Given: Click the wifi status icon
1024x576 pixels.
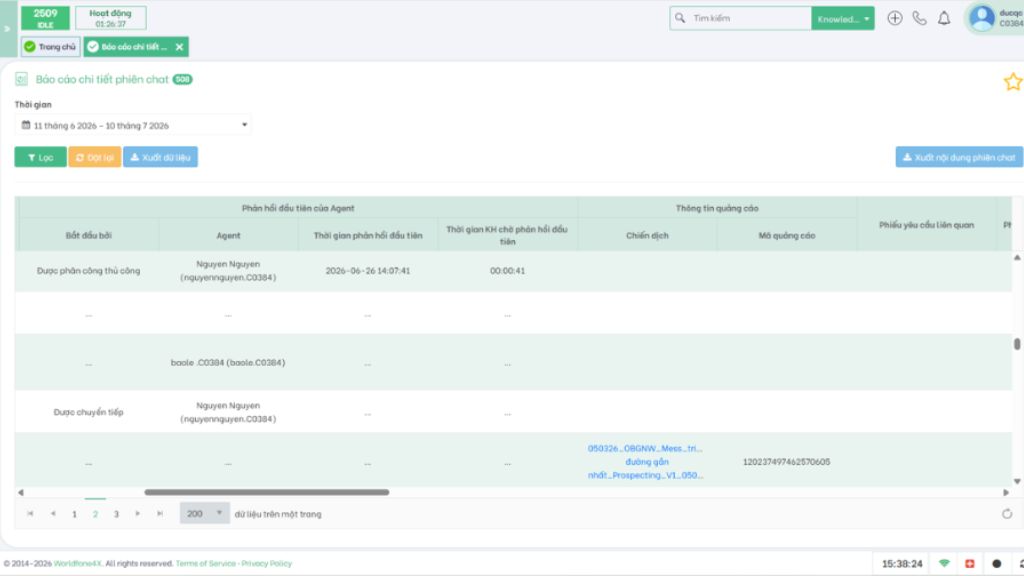Looking at the screenshot, I should [x=944, y=564].
